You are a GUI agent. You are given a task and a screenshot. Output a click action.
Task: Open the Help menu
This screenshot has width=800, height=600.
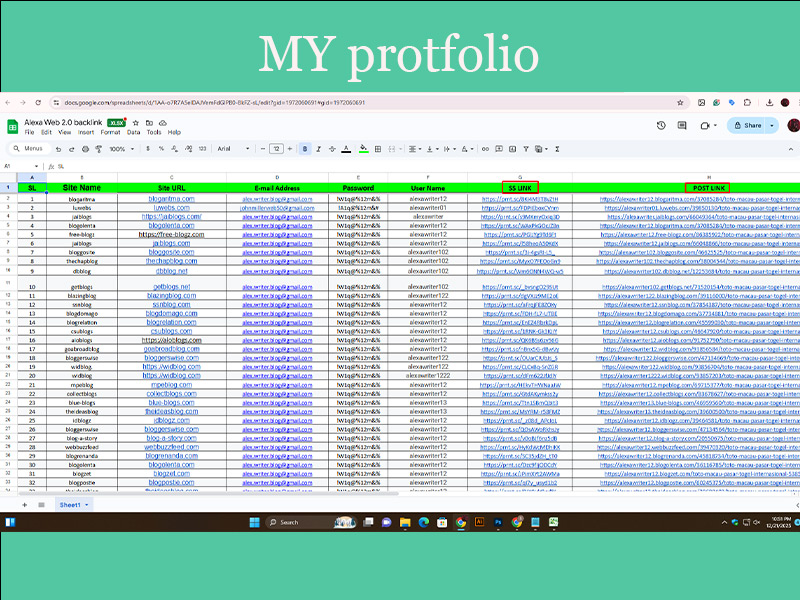click(x=174, y=132)
